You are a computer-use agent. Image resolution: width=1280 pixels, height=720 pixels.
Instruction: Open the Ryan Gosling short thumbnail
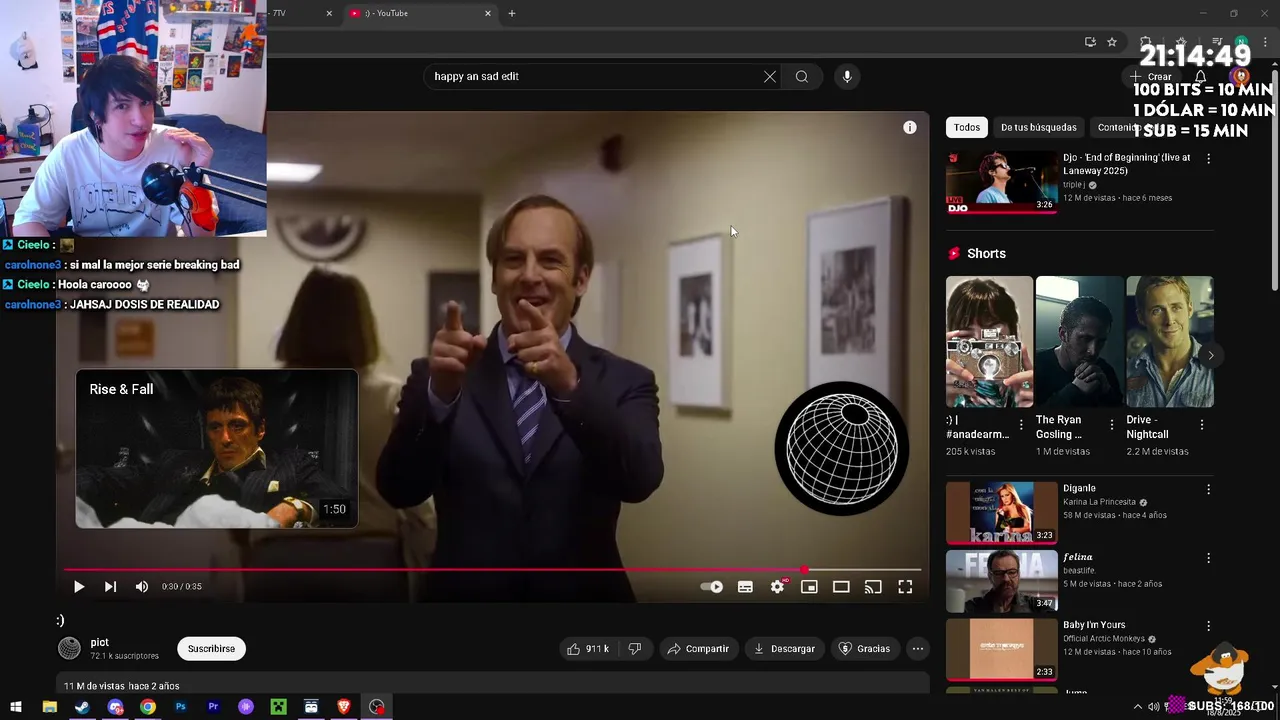(x=1079, y=342)
